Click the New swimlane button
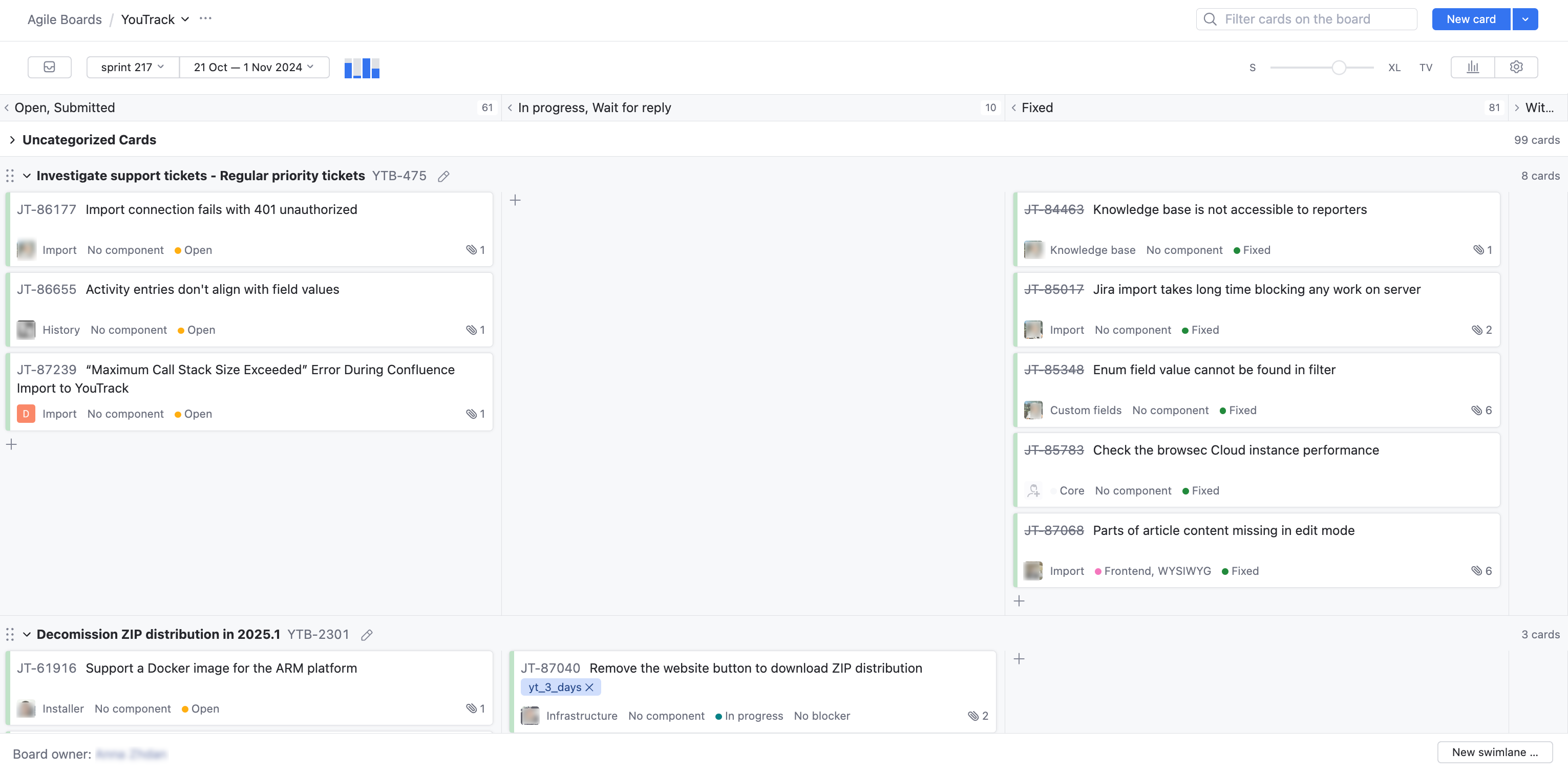Screen dimensions: 1568x774 (x=1494, y=752)
